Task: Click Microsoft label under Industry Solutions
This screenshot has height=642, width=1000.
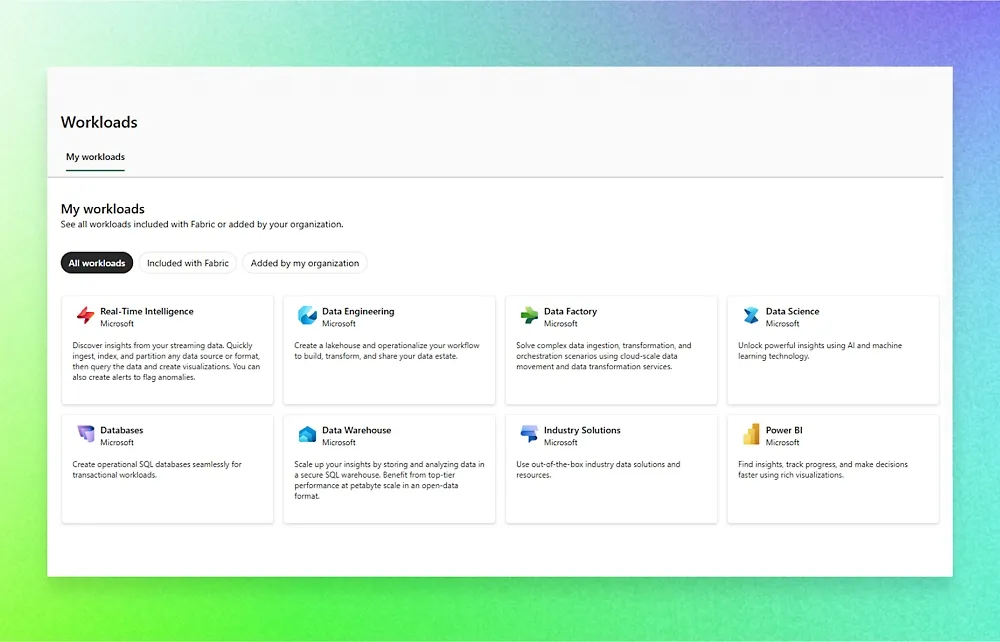Action: (561, 442)
